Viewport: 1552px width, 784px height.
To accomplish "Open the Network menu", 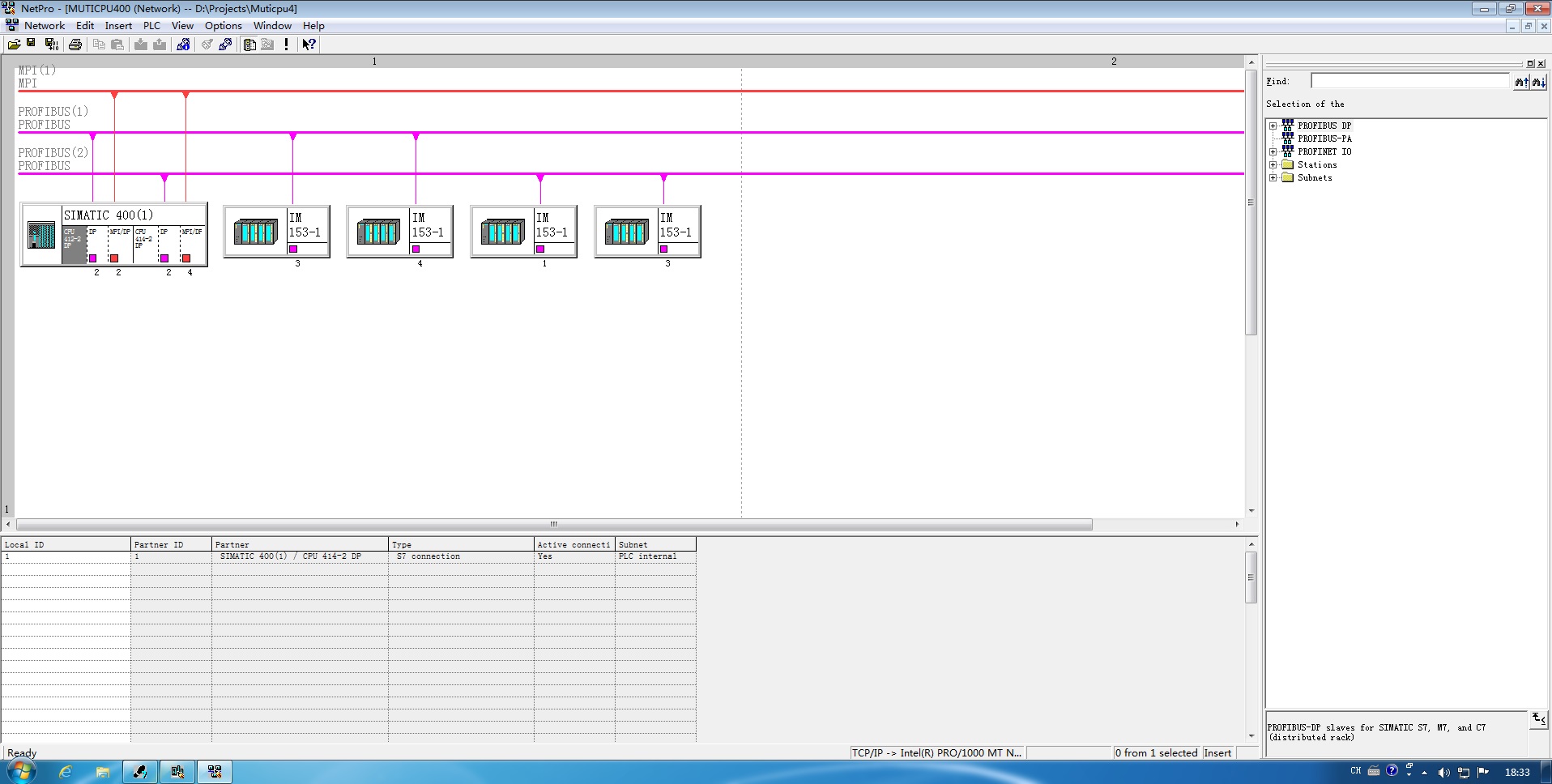I will pyautogui.click(x=45, y=26).
